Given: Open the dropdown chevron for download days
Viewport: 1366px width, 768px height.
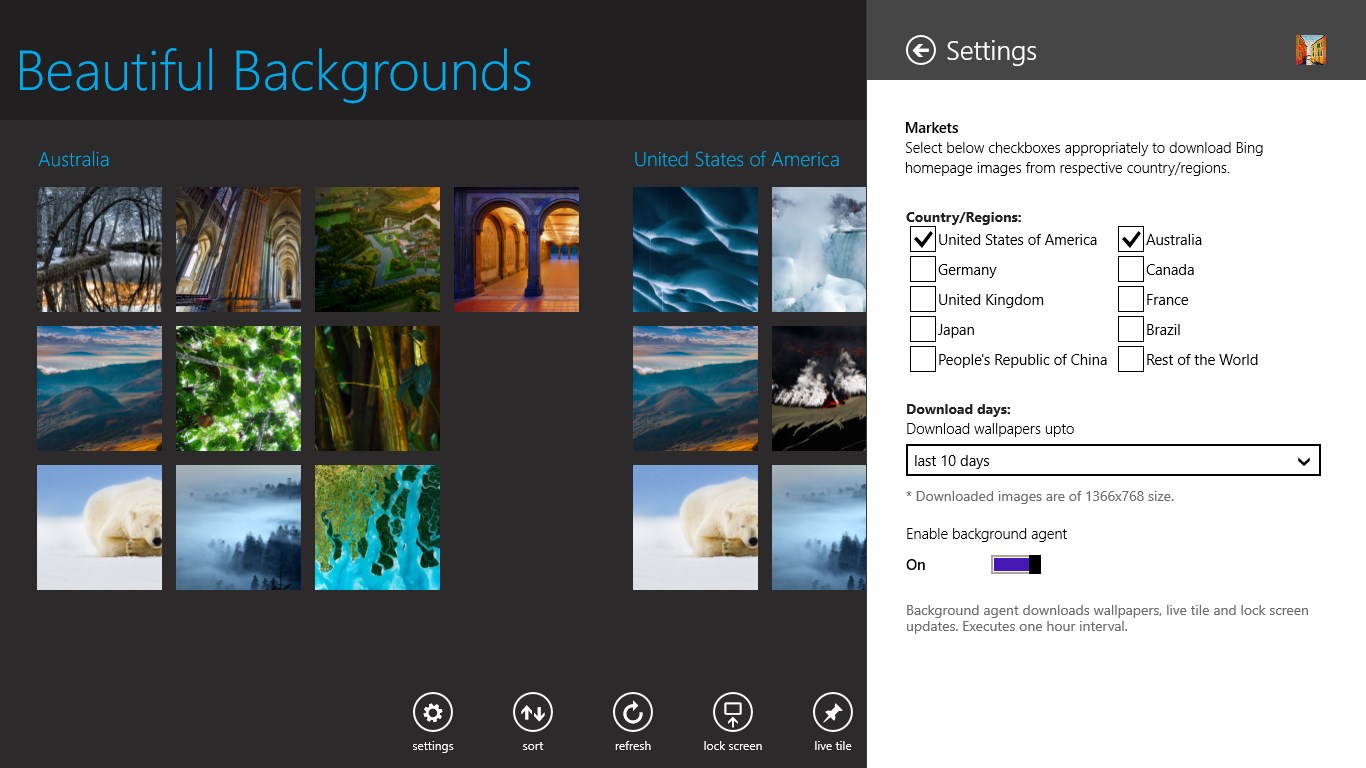Looking at the screenshot, I should [x=1303, y=460].
